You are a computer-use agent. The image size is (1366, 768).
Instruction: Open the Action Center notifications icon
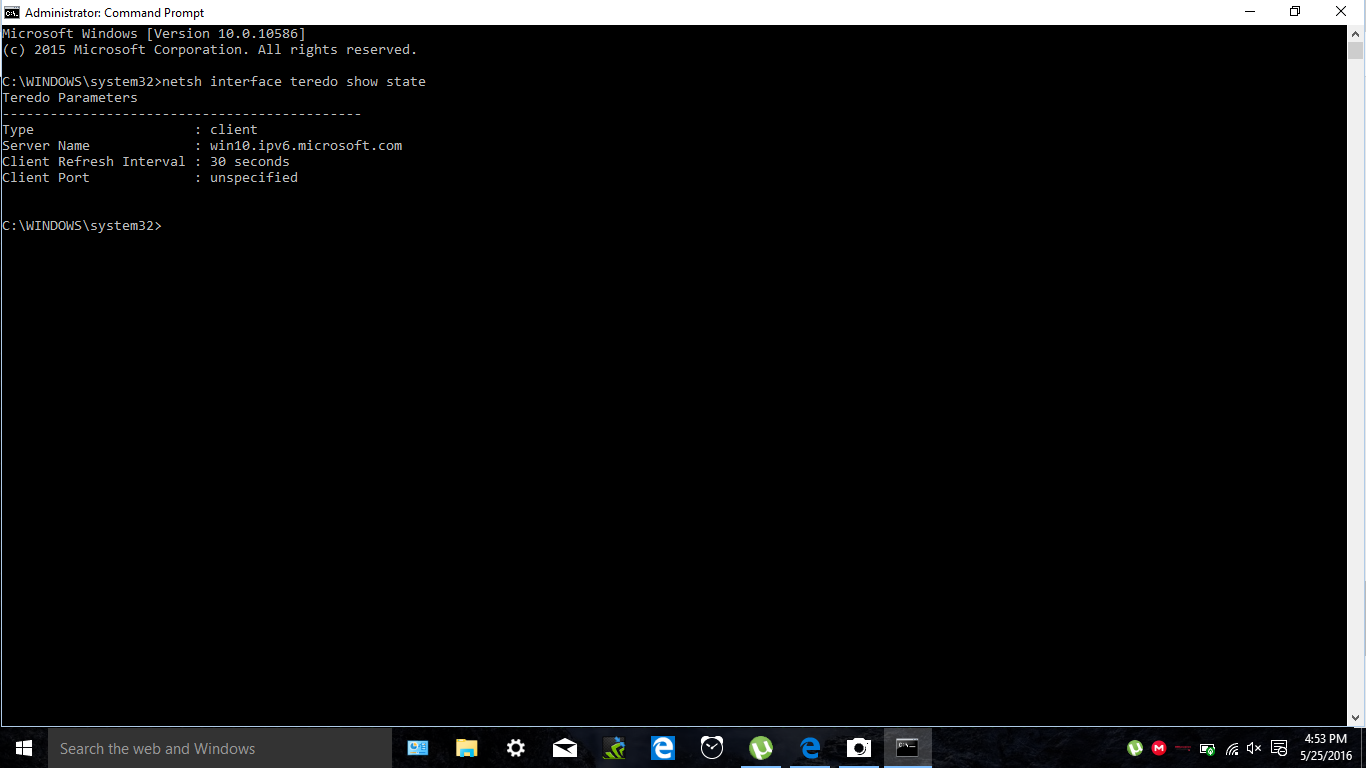pos(1278,748)
